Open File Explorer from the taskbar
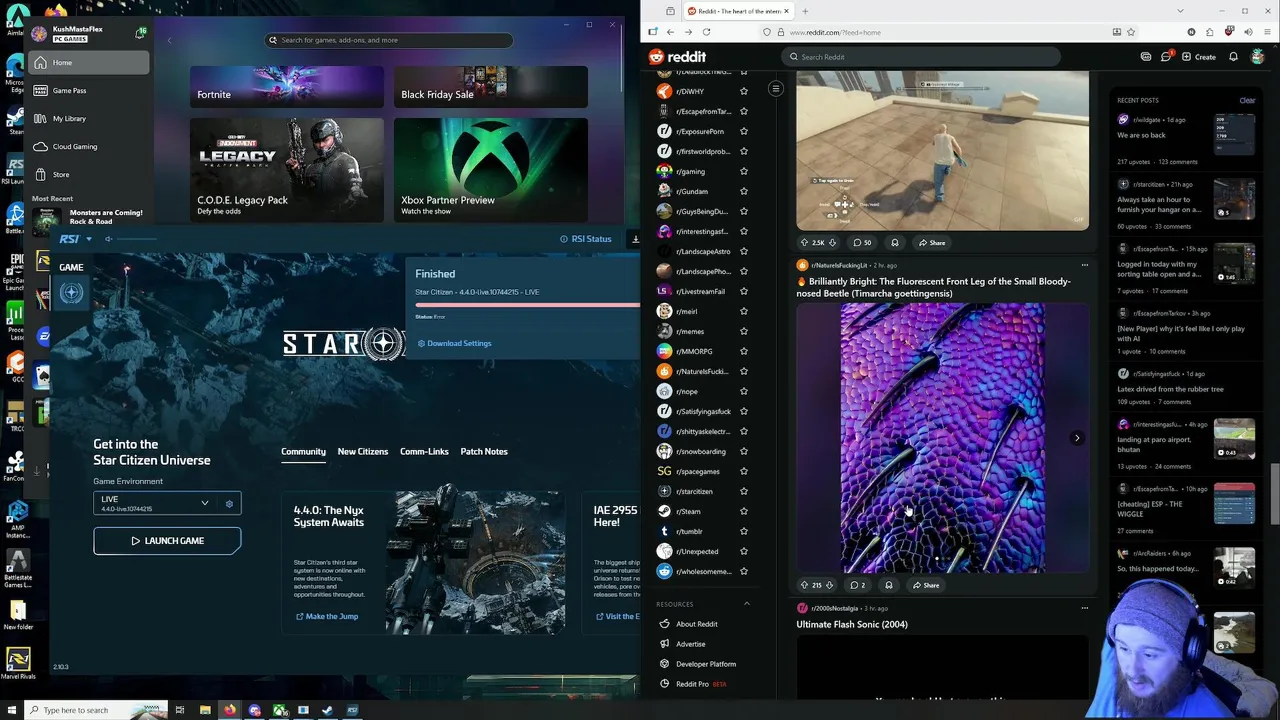 [x=205, y=710]
